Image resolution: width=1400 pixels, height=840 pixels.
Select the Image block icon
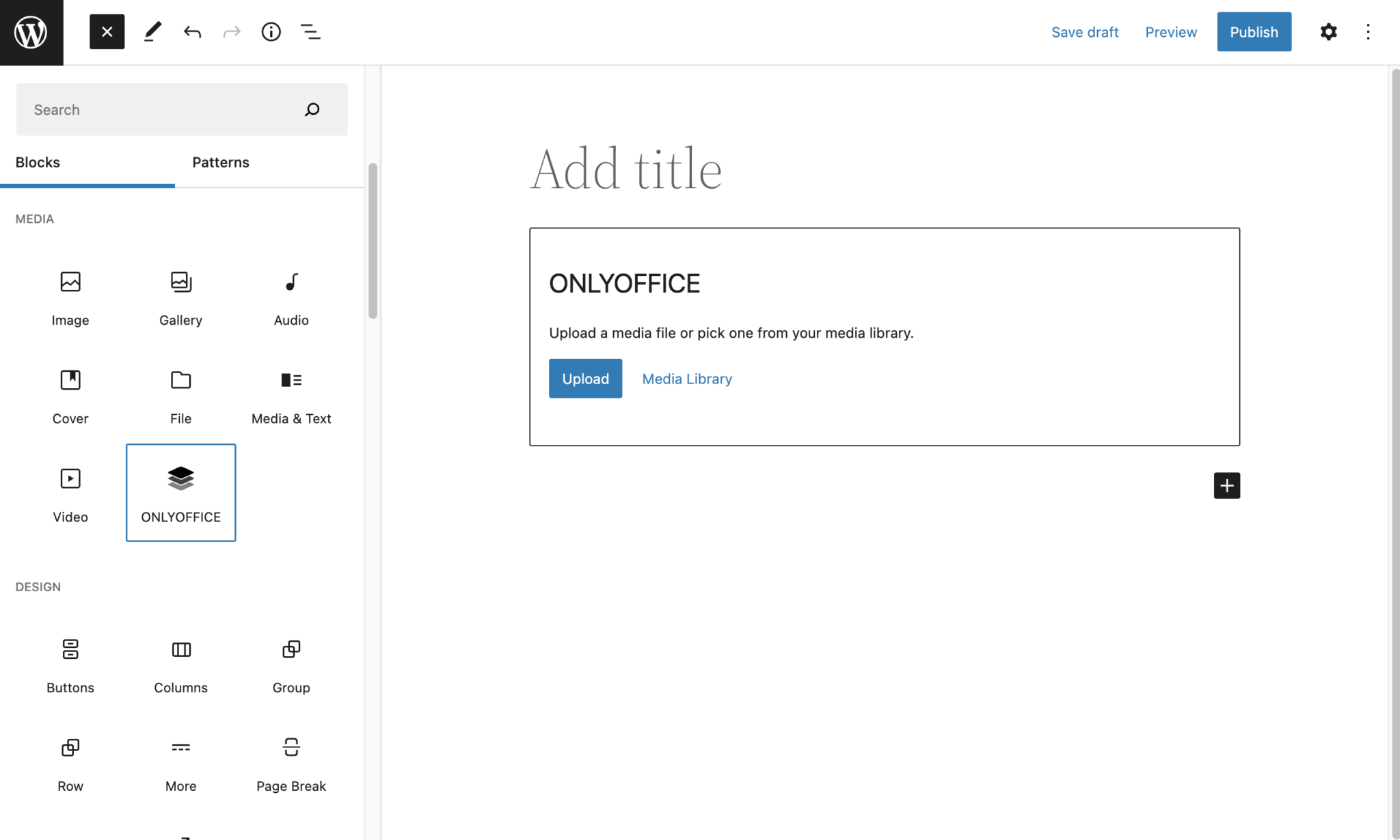tap(70, 282)
